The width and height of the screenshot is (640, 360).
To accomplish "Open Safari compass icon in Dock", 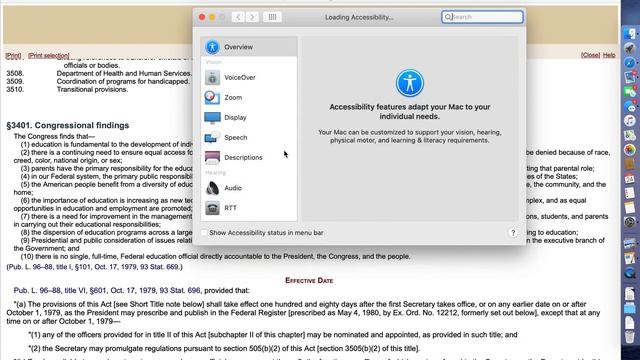I will point(630,63).
